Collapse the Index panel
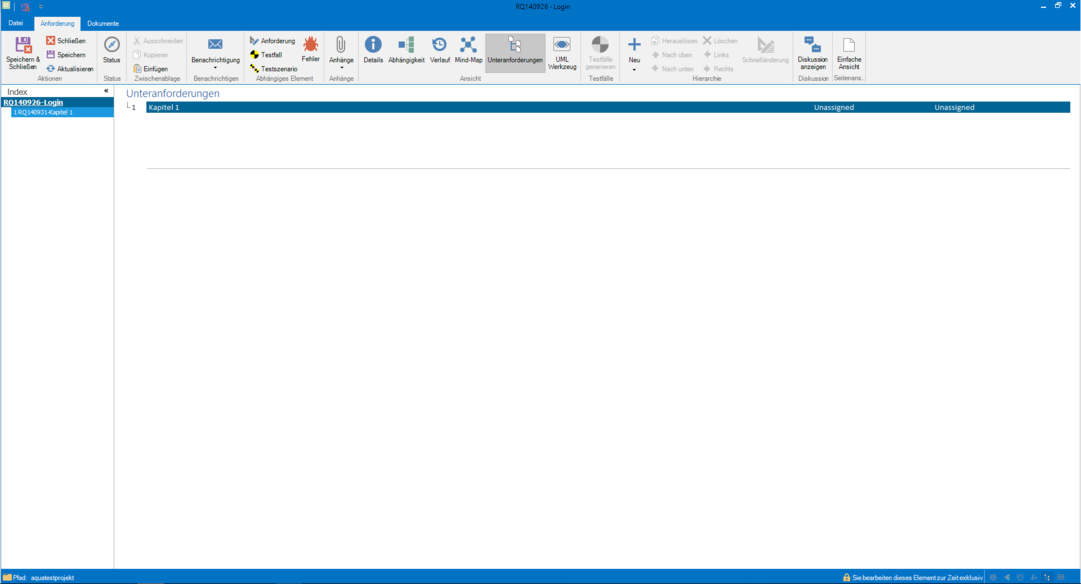 point(106,91)
